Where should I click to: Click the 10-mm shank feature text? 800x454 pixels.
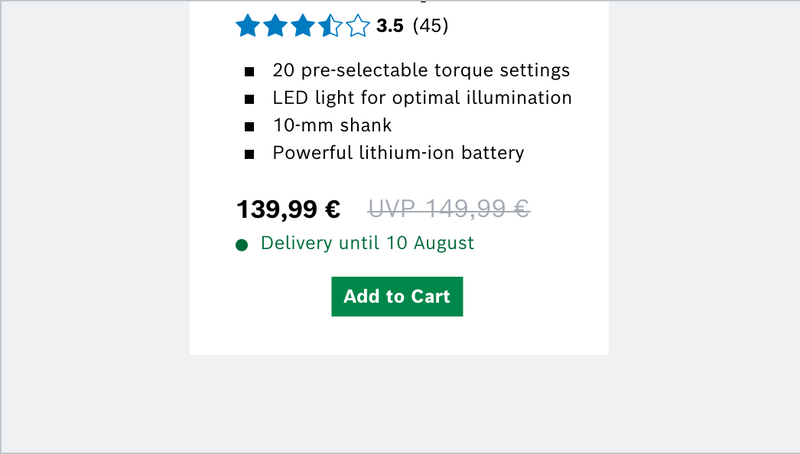coord(332,126)
